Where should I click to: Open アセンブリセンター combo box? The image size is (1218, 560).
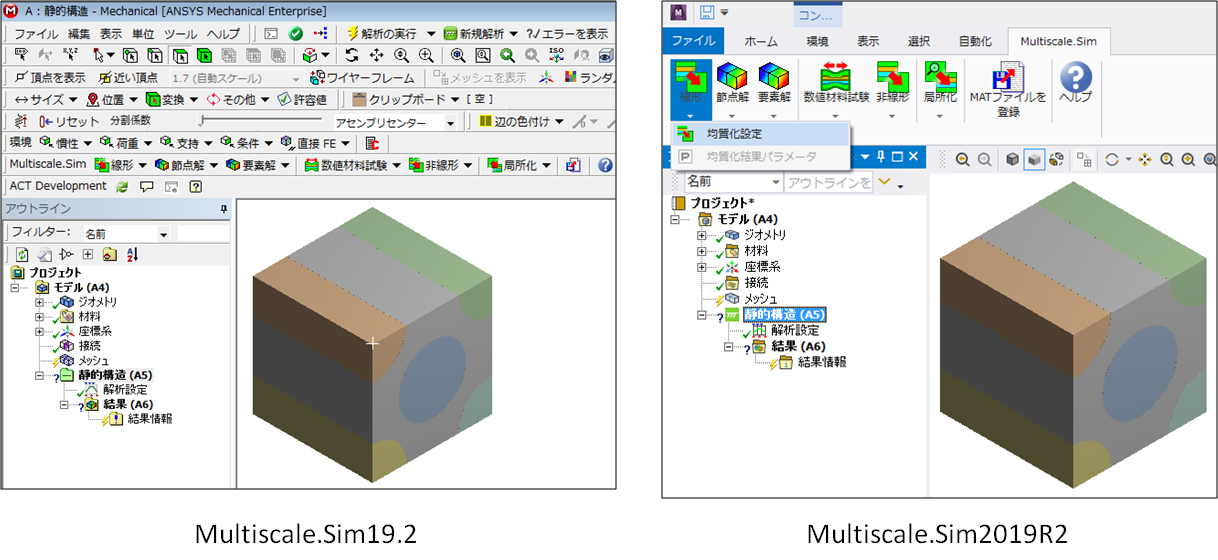point(396,122)
